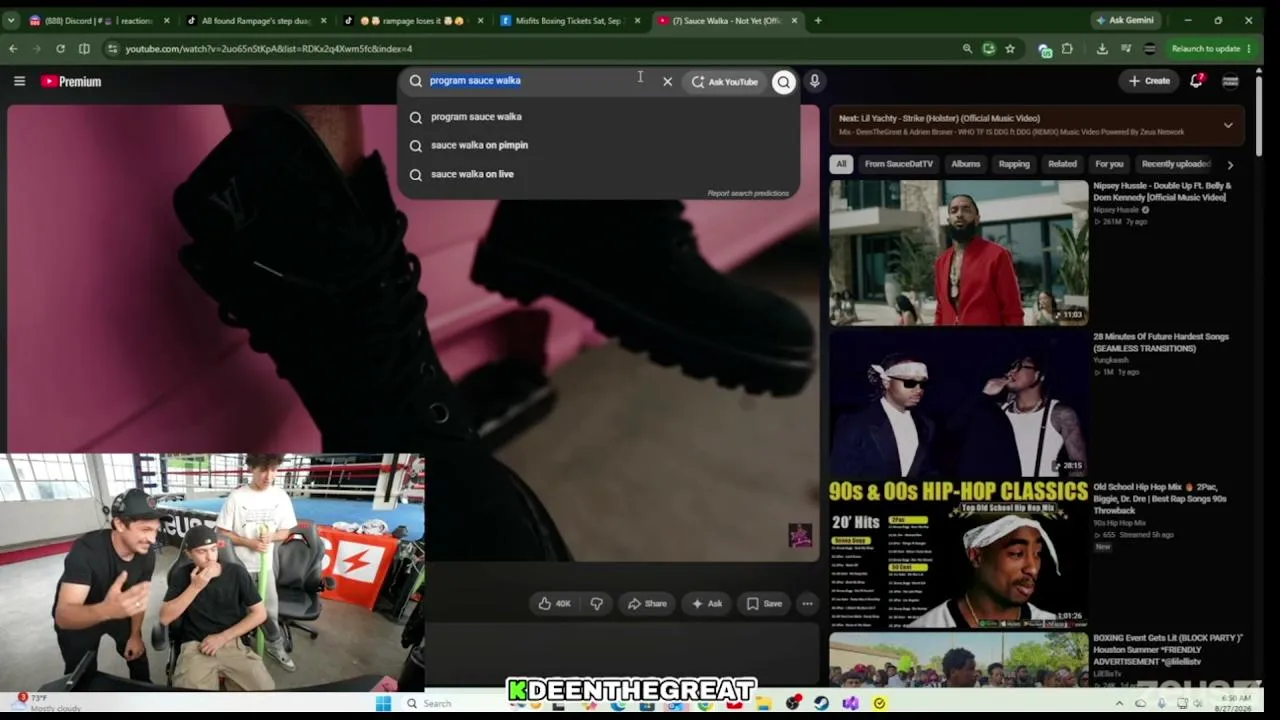The width and height of the screenshot is (1280, 720).
Task: Choose 'sauce walka on pimpin' suggestion
Action: [x=479, y=145]
